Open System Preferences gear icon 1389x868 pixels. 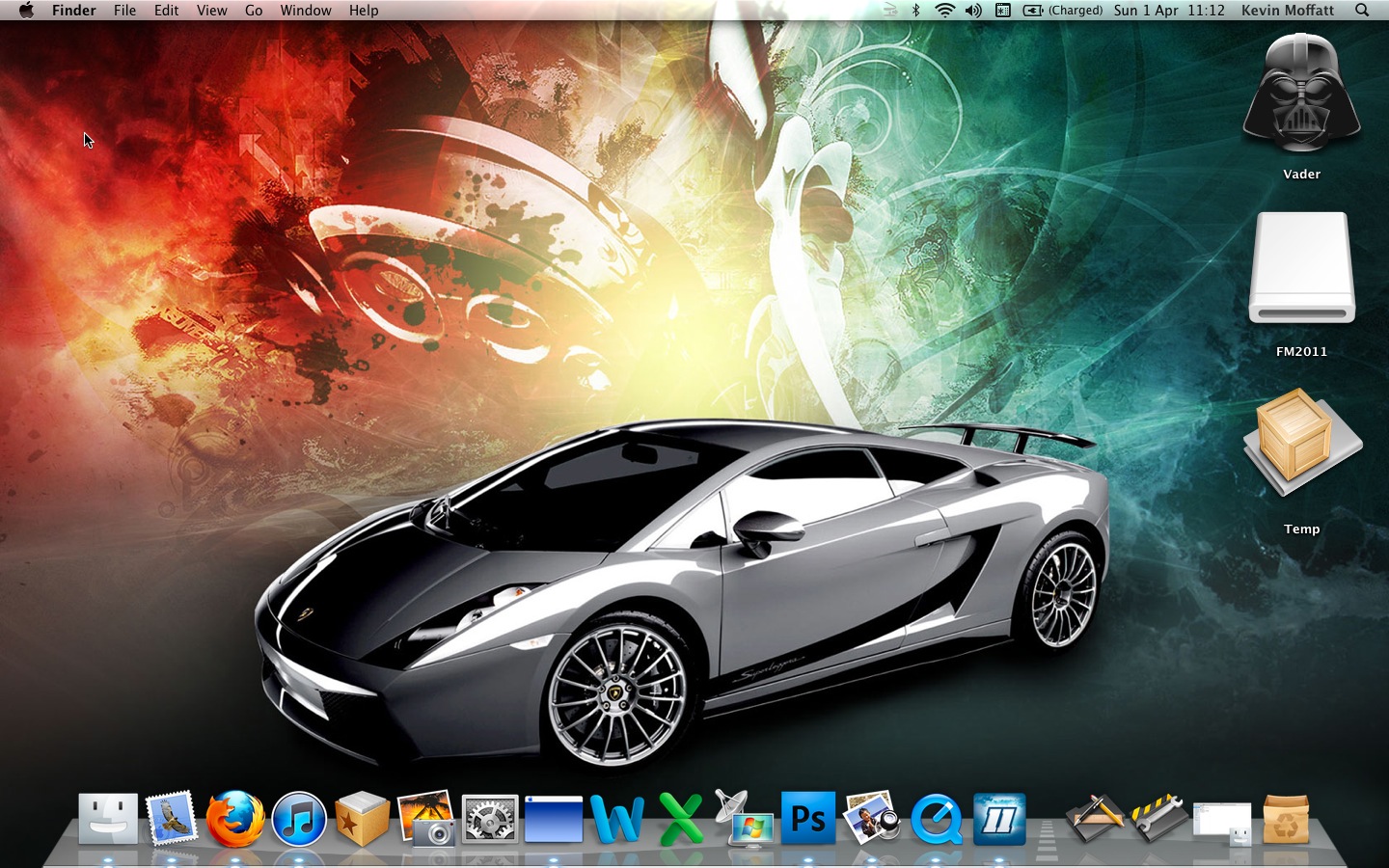[x=490, y=820]
